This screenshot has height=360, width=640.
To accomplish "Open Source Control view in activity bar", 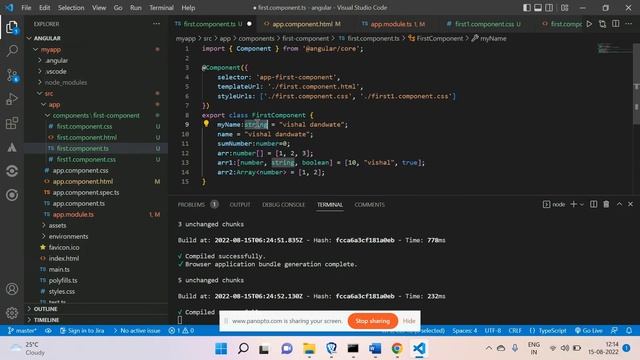I will click(x=12, y=75).
